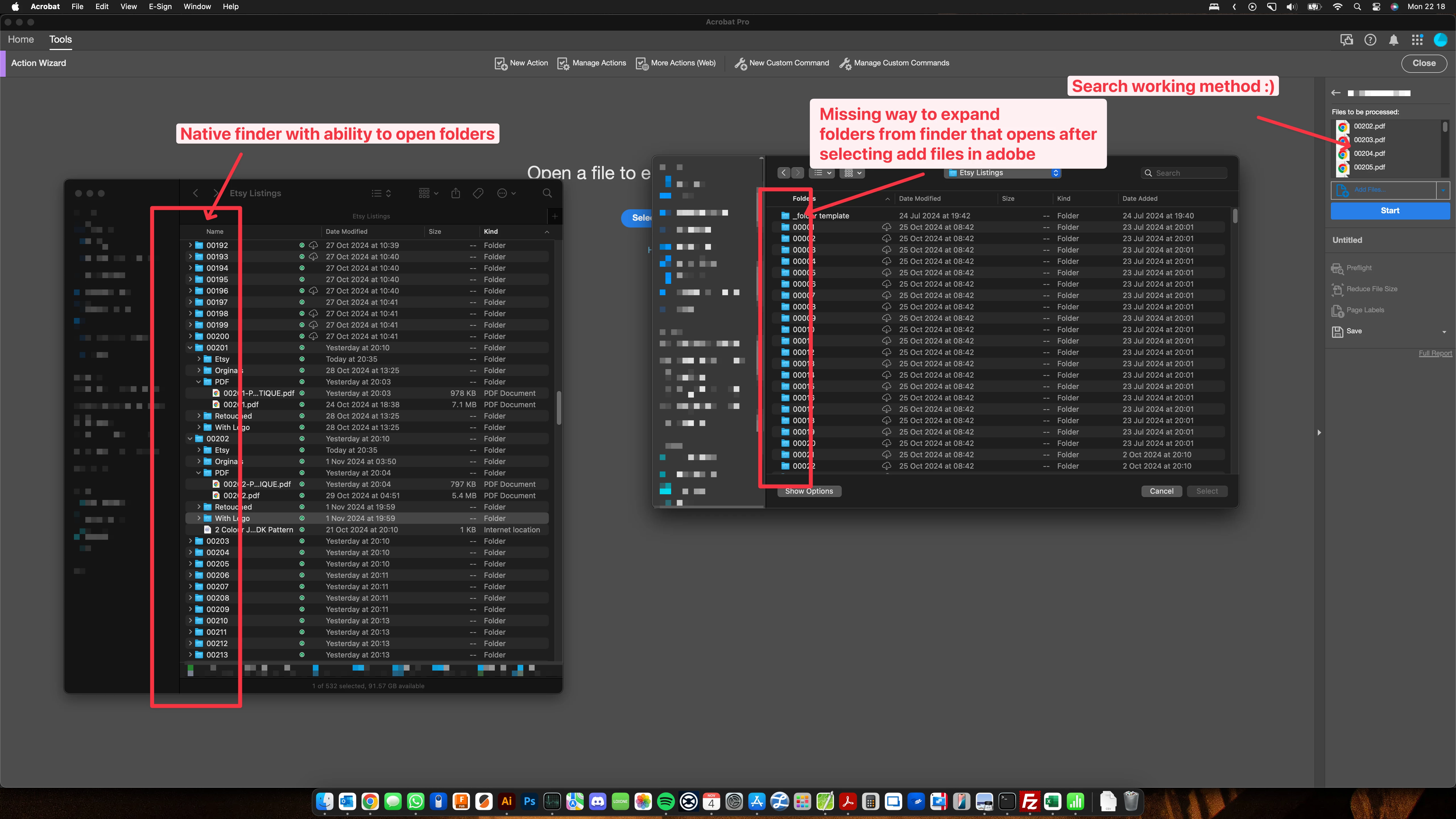
Task: Click Cancel in the file dialog
Action: coord(1161,491)
